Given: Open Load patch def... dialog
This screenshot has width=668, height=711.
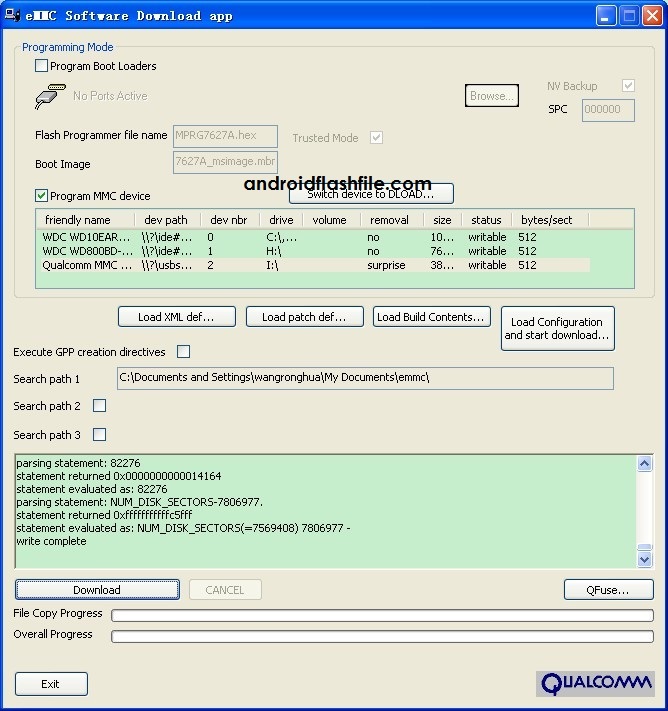Looking at the screenshot, I should point(305,317).
